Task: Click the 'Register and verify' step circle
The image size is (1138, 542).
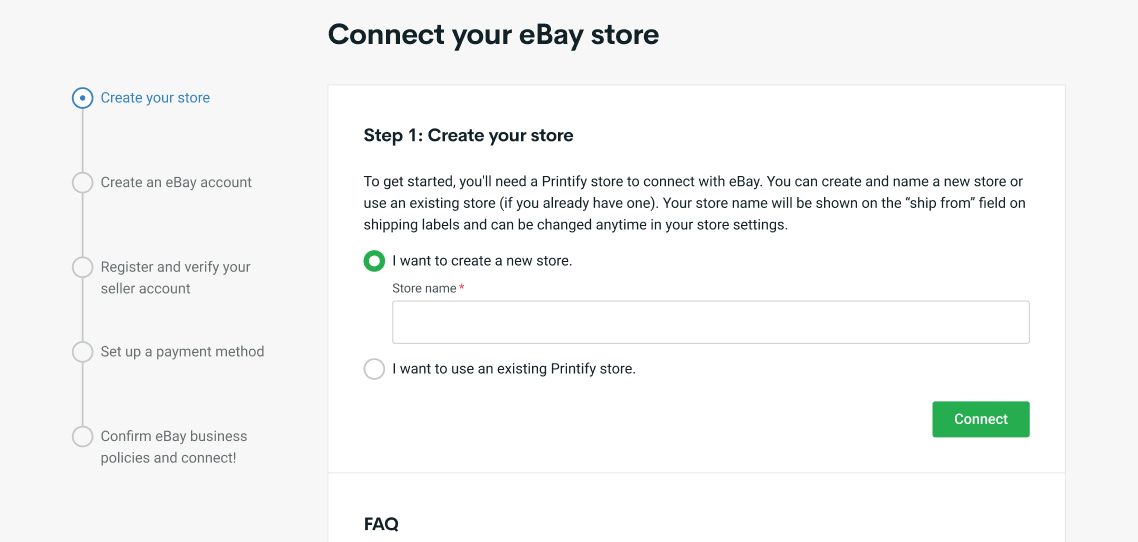Action: (x=83, y=267)
